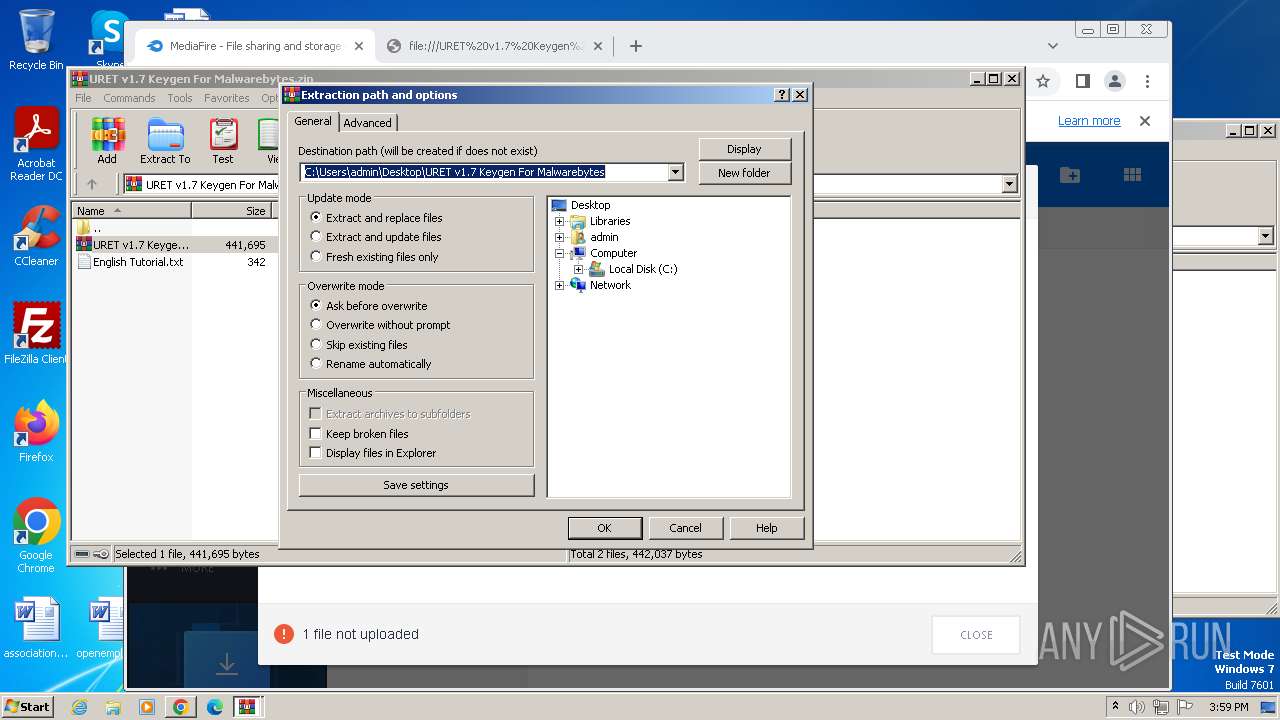Click the Cancel button
Viewport: 1280px width, 720px height.
685,528
